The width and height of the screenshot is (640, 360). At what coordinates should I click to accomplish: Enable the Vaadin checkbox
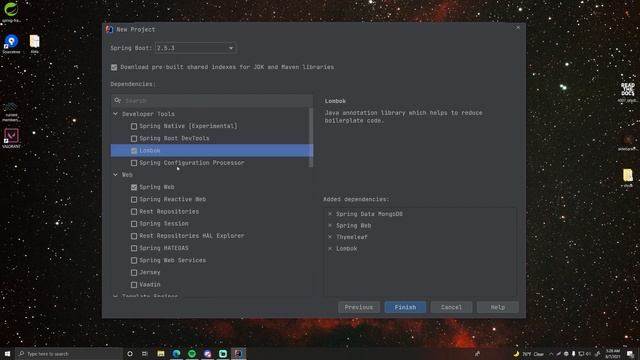[x=134, y=285]
